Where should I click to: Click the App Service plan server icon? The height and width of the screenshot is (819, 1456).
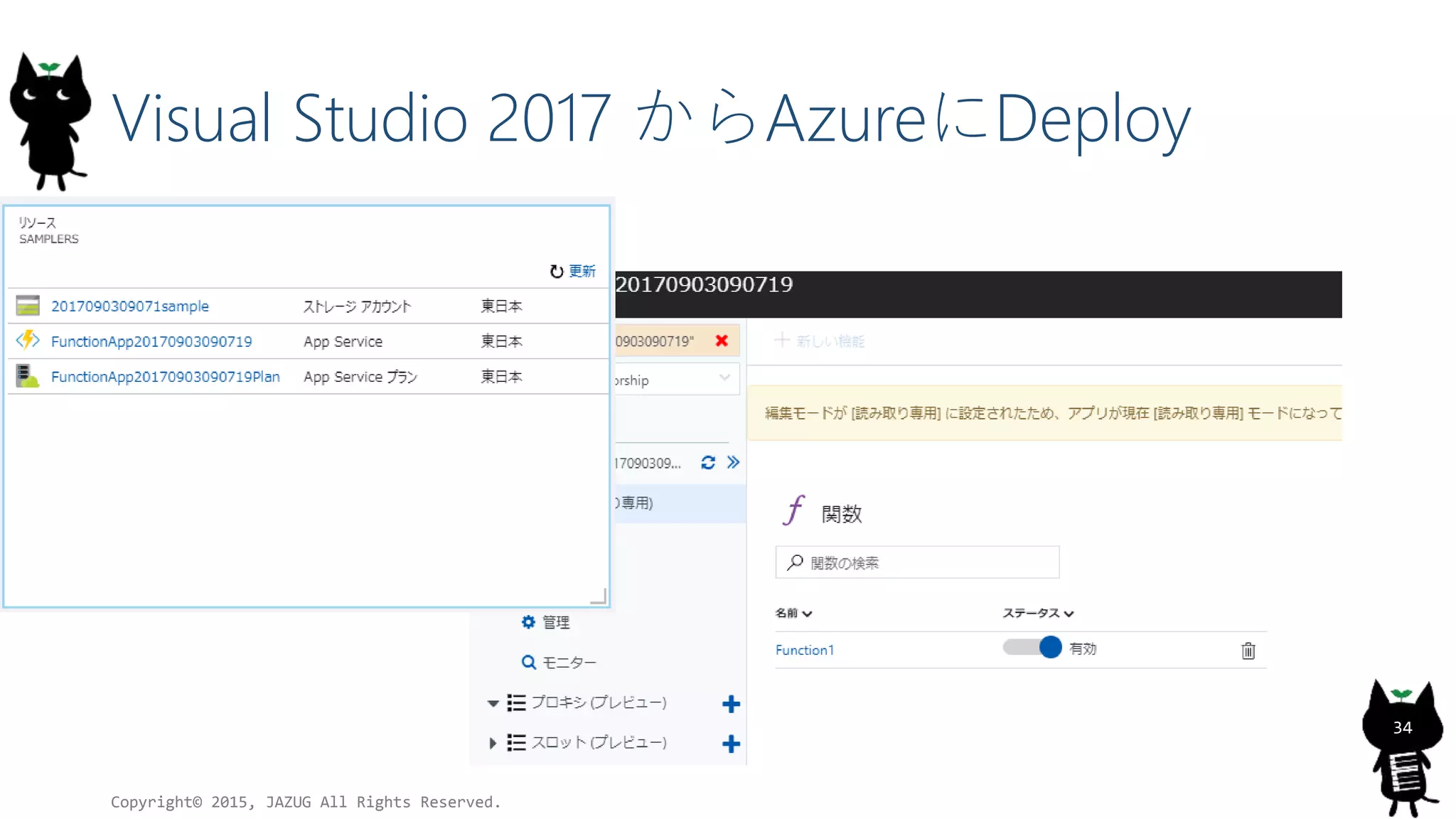[28, 376]
